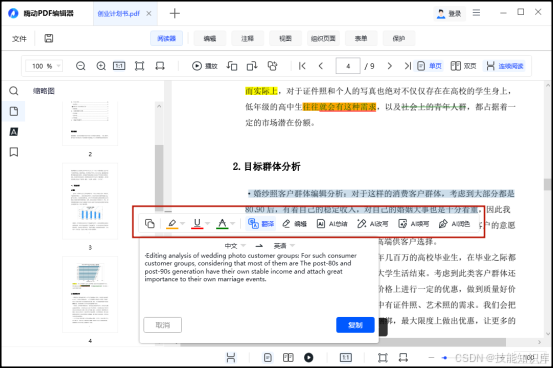
Task: Select the thumbnails page icon in sidebar
Action: pos(14,111)
